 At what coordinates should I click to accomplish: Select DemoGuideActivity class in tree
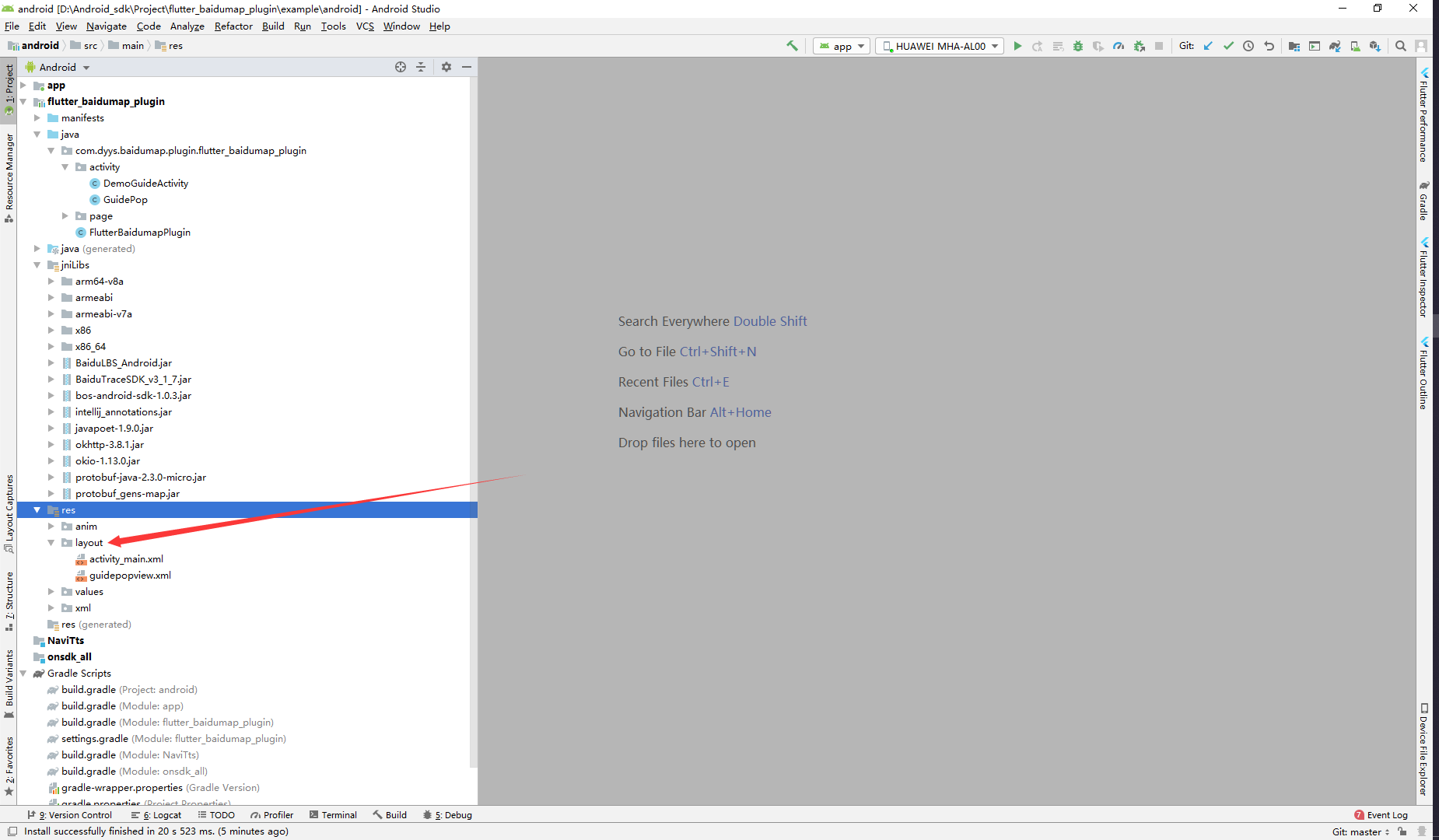(x=145, y=184)
